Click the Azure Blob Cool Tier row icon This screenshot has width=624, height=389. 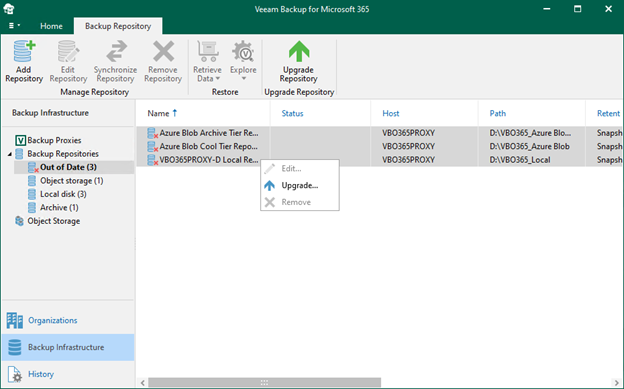(152, 147)
